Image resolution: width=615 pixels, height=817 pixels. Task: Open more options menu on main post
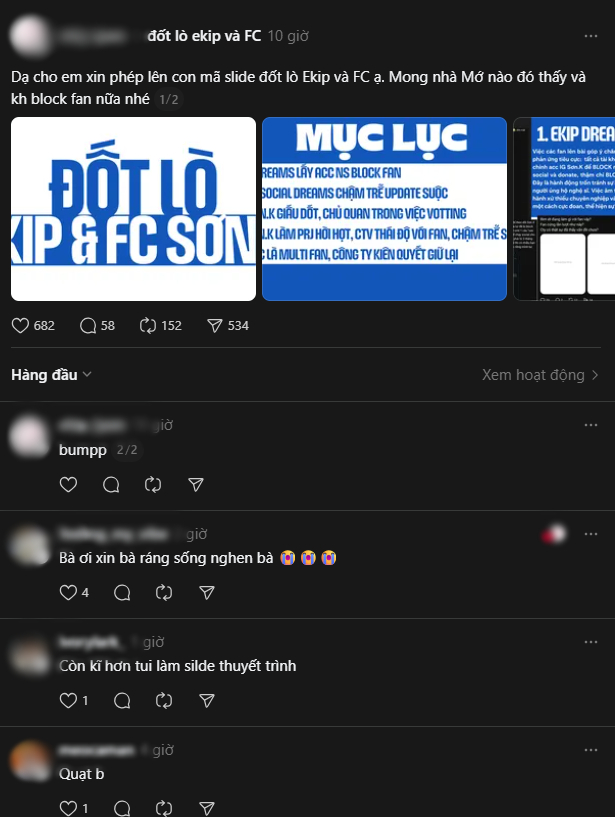pos(591,36)
